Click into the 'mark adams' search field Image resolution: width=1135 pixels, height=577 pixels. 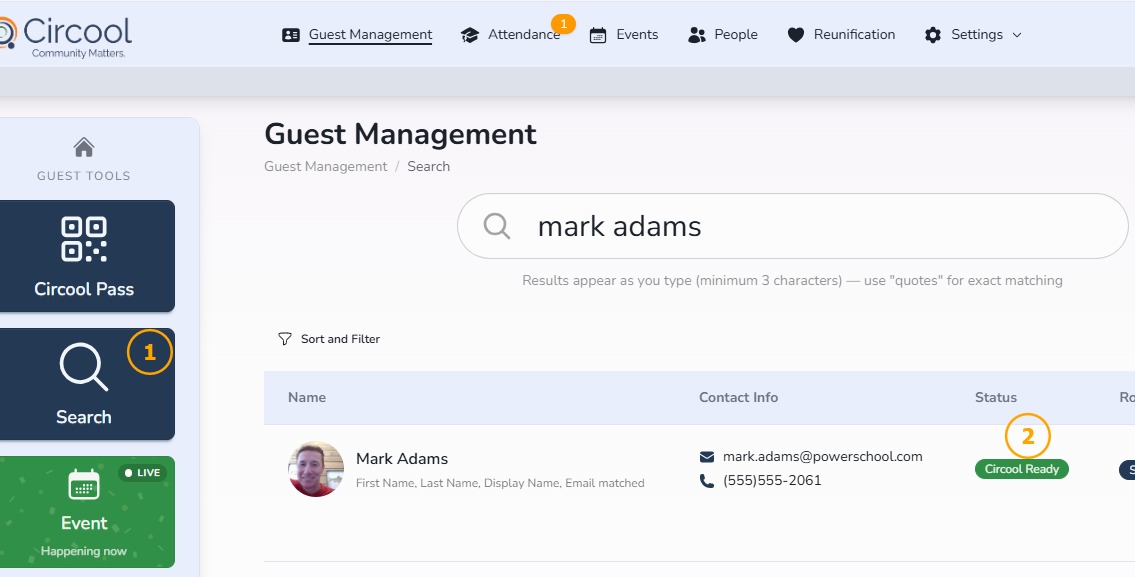(x=793, y=226)
